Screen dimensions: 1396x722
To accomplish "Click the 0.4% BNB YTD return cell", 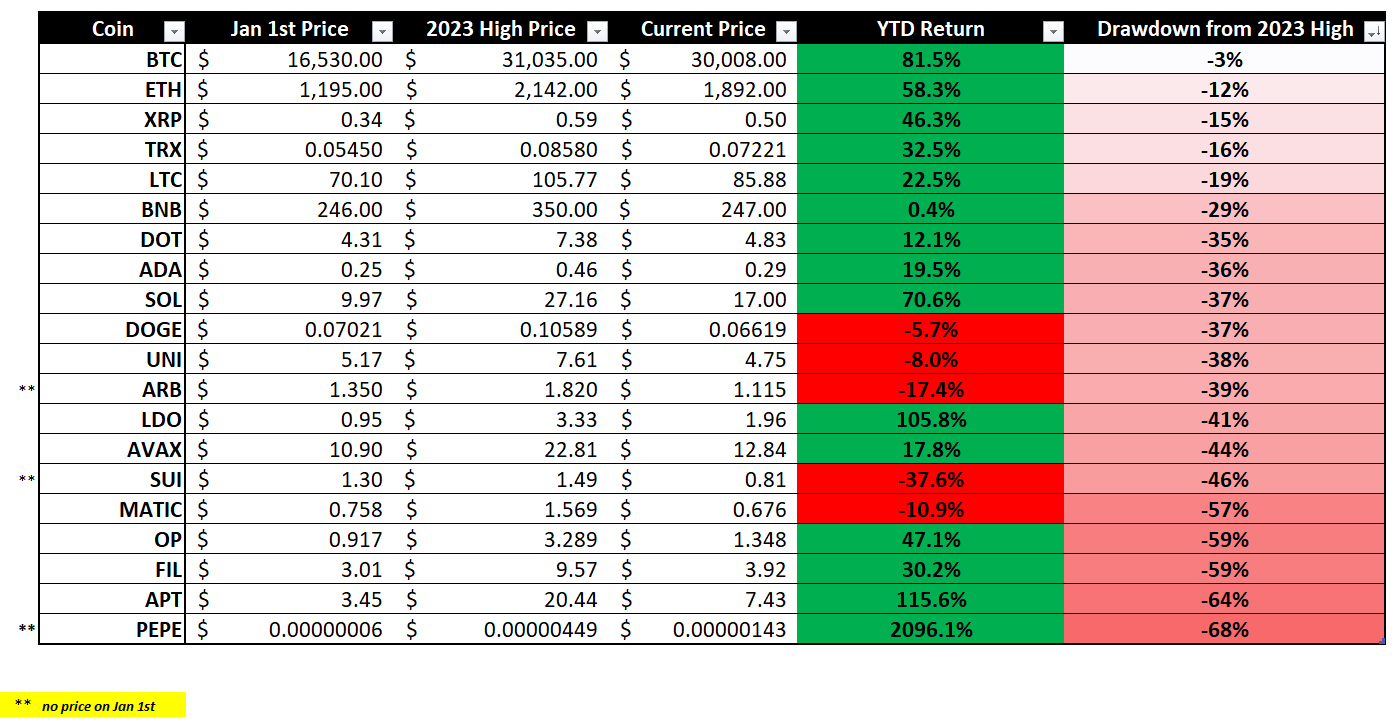I will 931,210.
